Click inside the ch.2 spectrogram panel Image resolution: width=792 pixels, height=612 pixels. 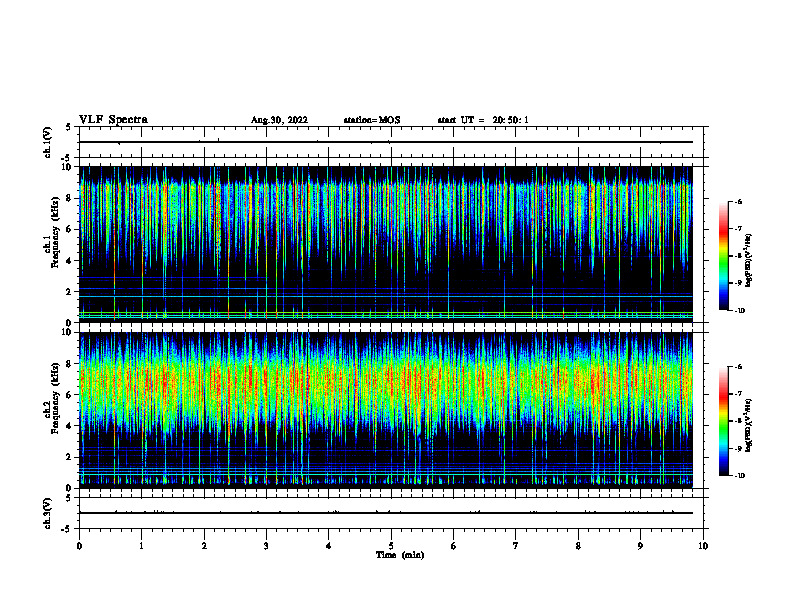pos(386,410)
